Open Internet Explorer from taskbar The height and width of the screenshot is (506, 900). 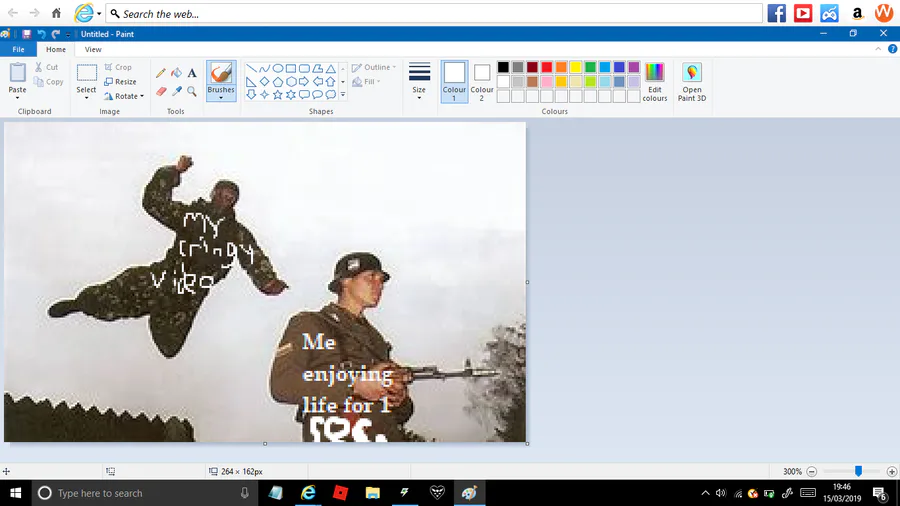point(308,493)
